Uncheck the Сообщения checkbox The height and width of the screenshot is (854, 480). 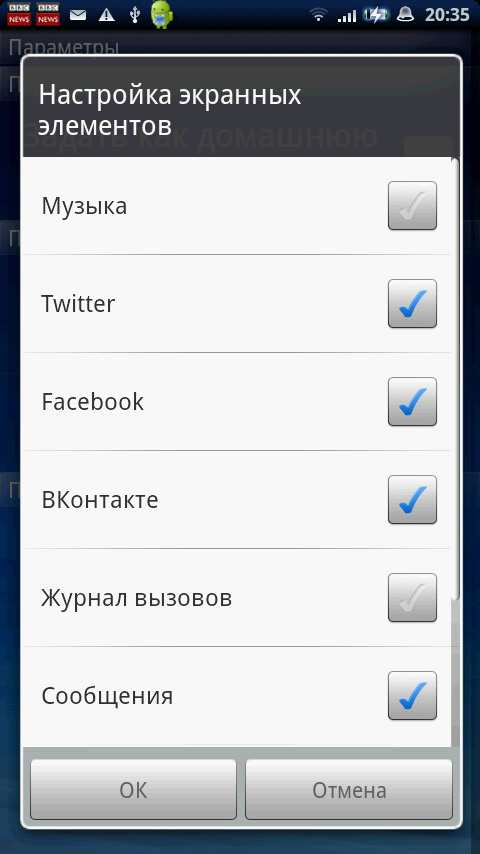coord(412,696)
